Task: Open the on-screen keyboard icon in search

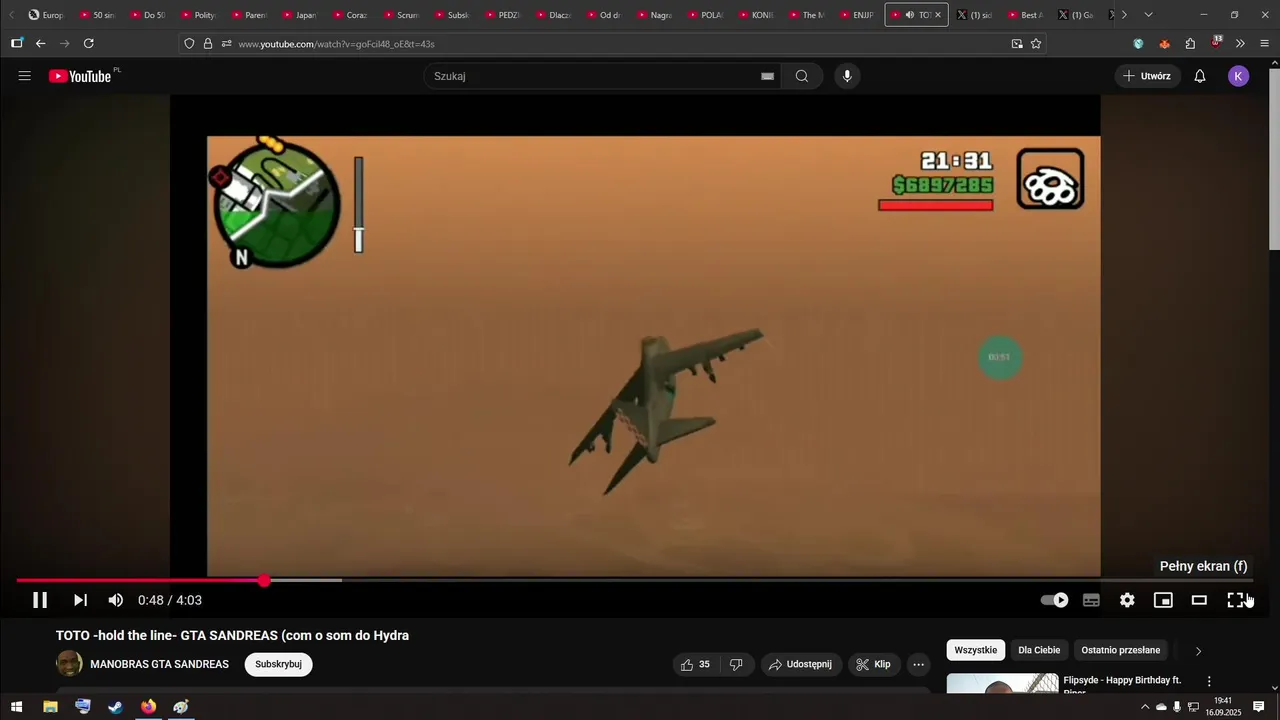Action: (767, 76)
